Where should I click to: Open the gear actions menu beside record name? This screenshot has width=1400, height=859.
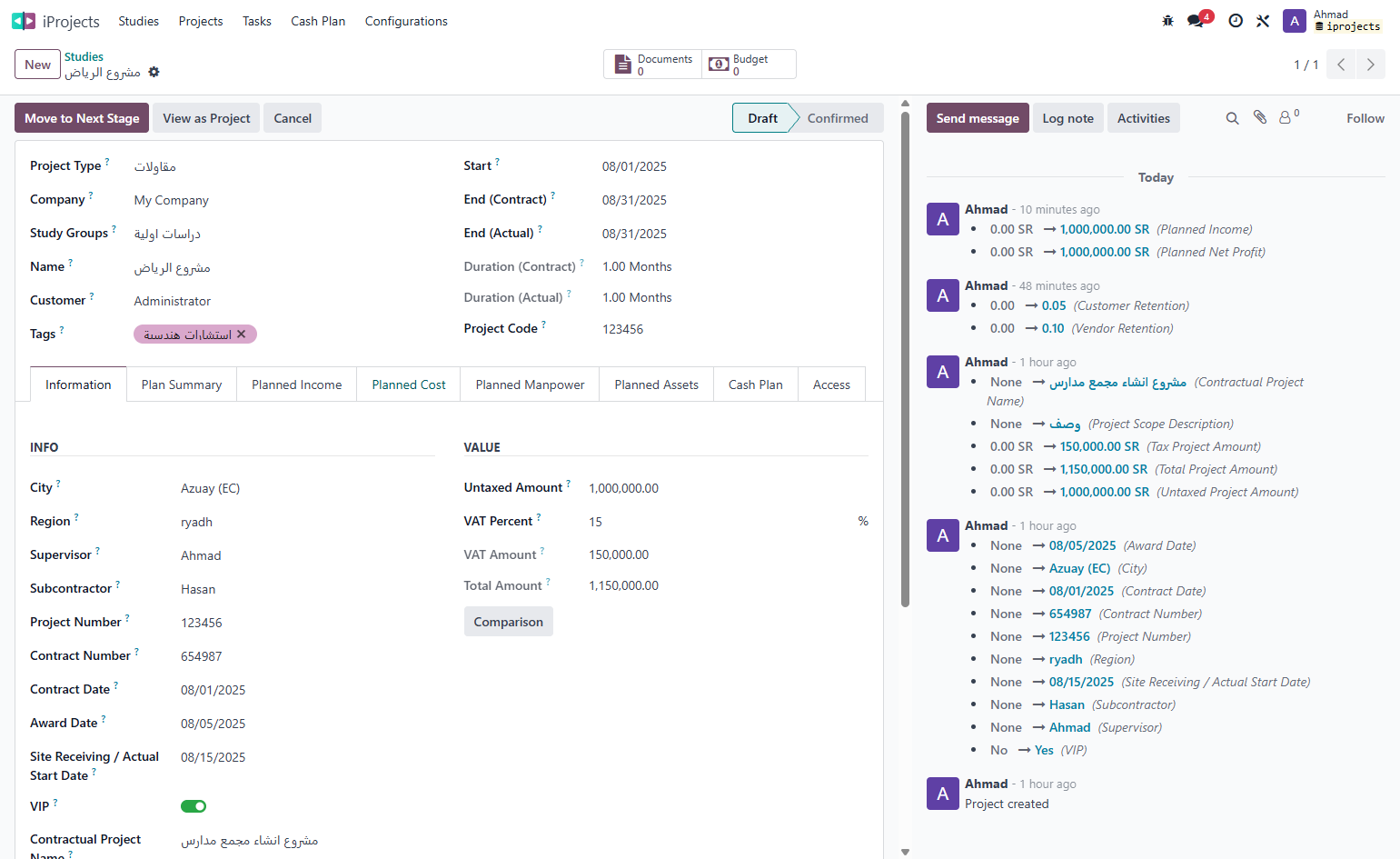coord(154,72)
